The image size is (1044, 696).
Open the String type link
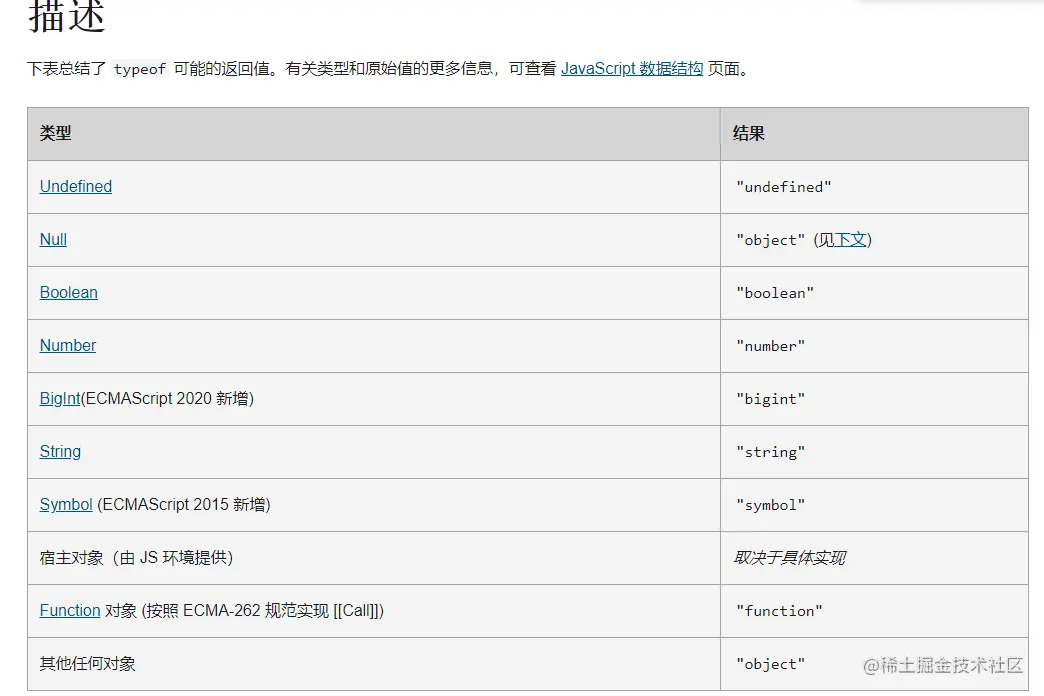(x=60, y=452)
